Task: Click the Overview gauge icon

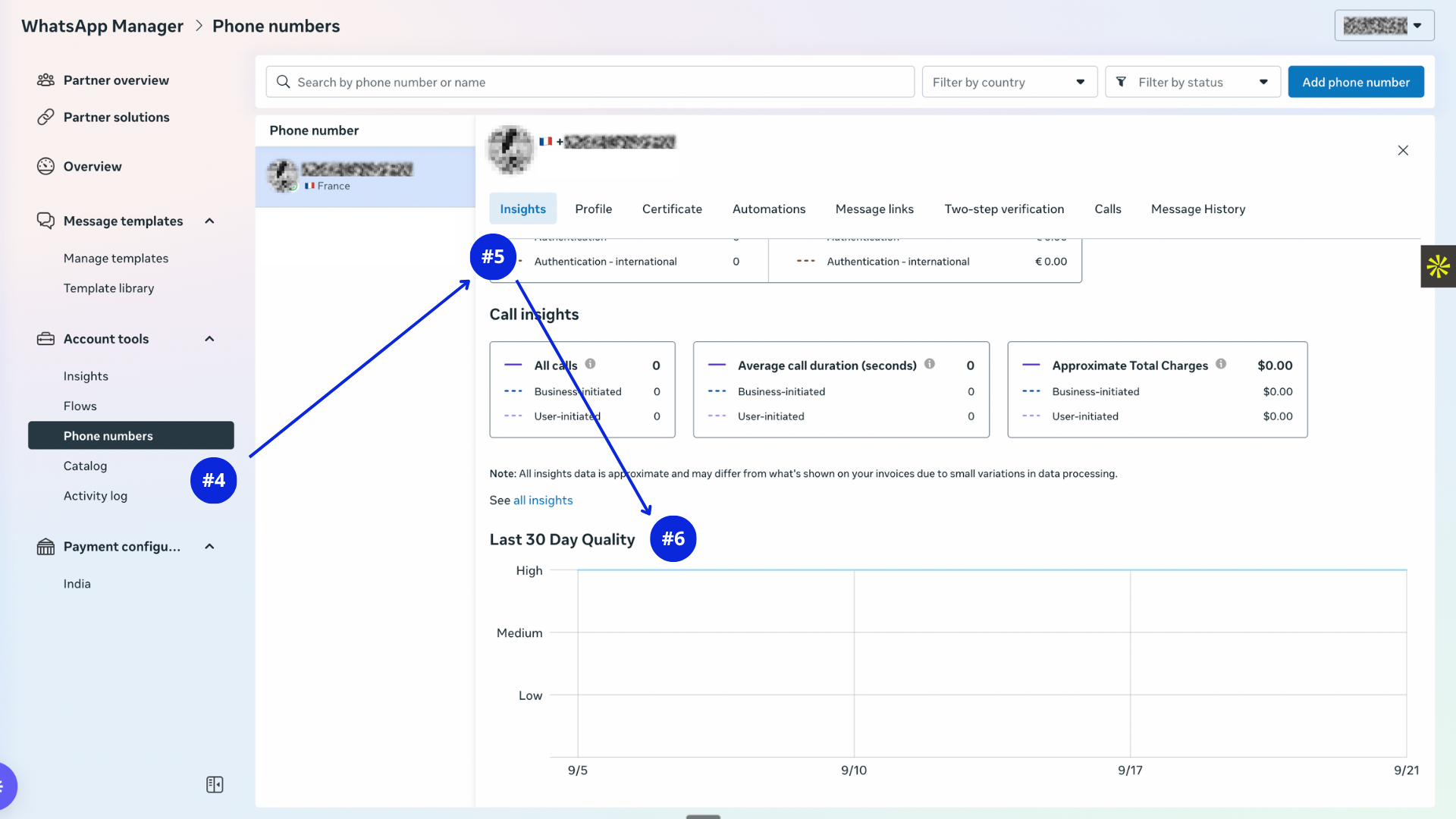Action: tap(45, 166)
